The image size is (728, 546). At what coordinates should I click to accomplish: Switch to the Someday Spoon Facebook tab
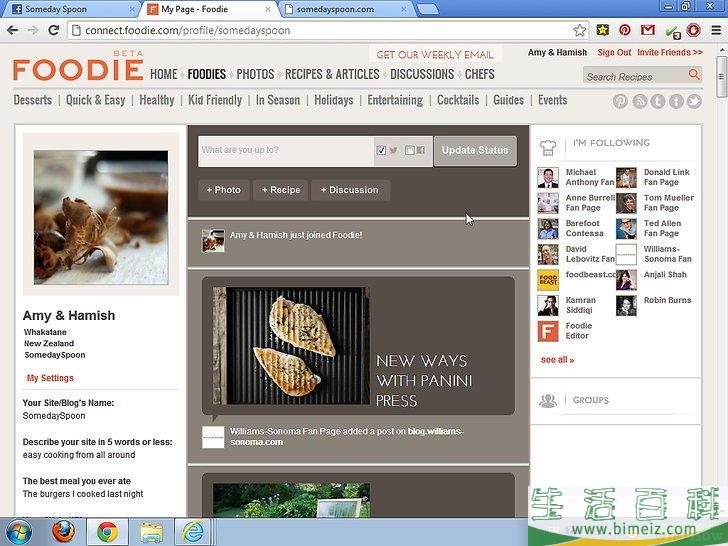tap(70, 9)
